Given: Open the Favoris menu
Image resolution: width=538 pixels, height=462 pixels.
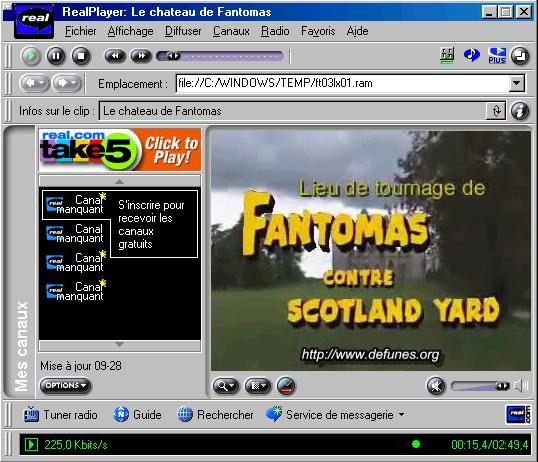Looking at the screenshot, I should pos(318,31).
